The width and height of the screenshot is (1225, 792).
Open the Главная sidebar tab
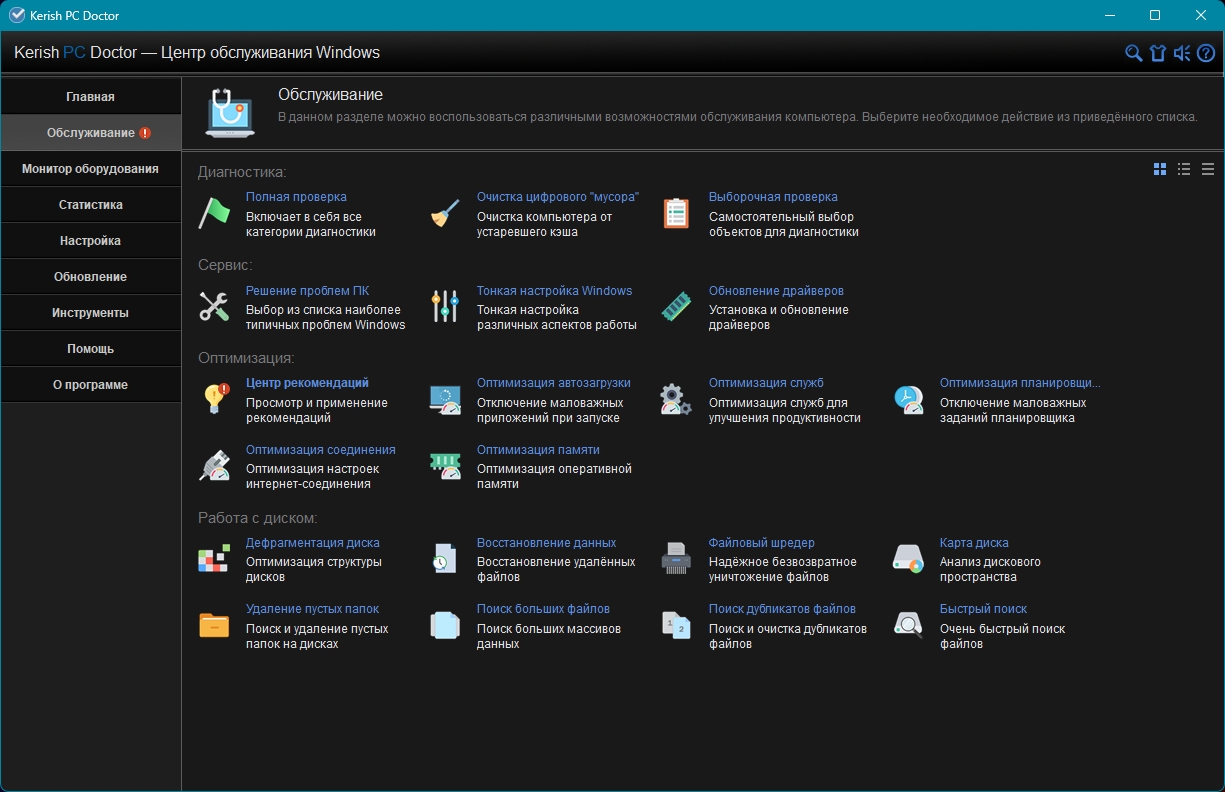click(91, 97)
